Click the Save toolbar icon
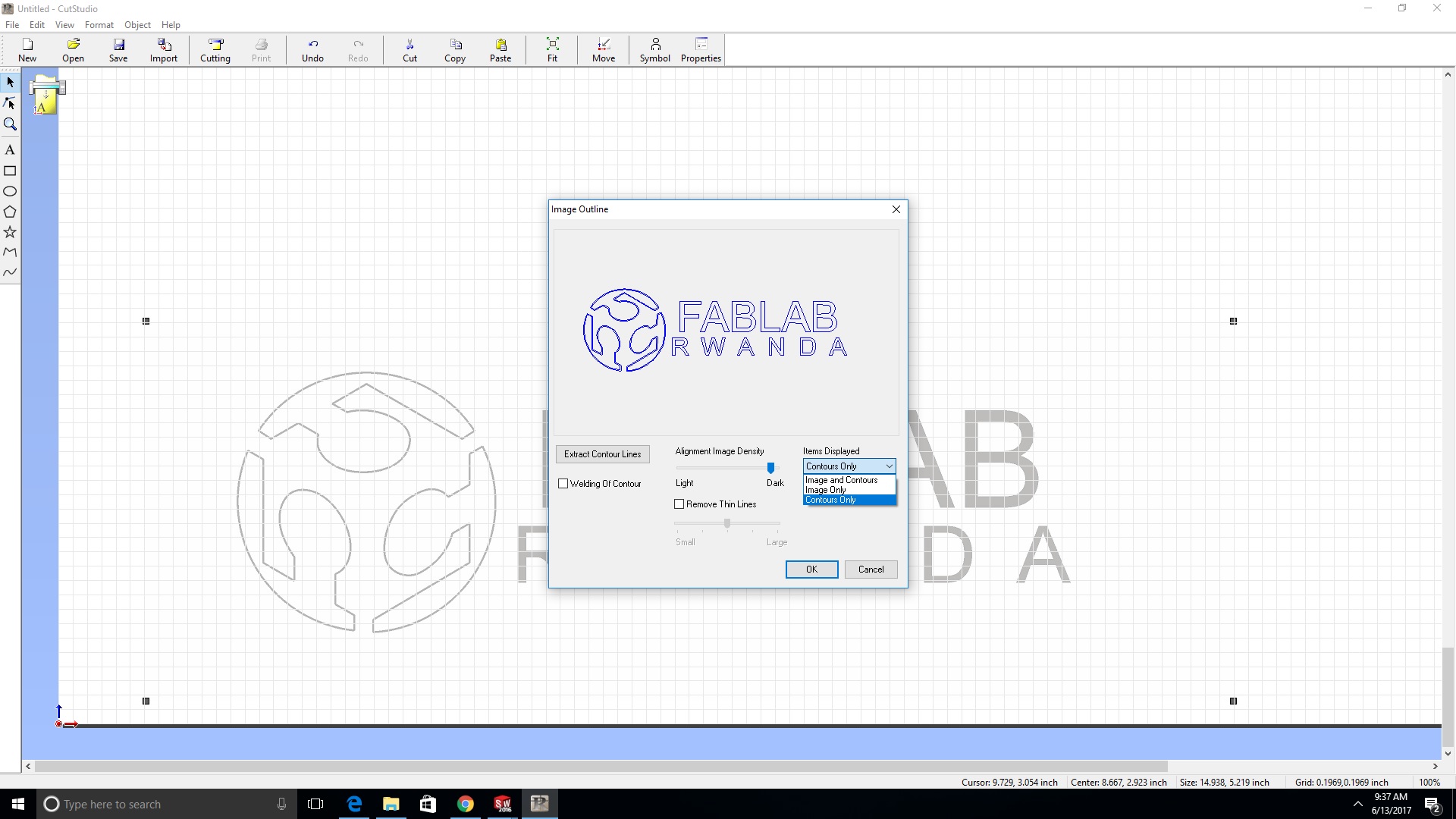This screenshot has width=1456, height=819. pyautogui.click(x=118, y=50)
